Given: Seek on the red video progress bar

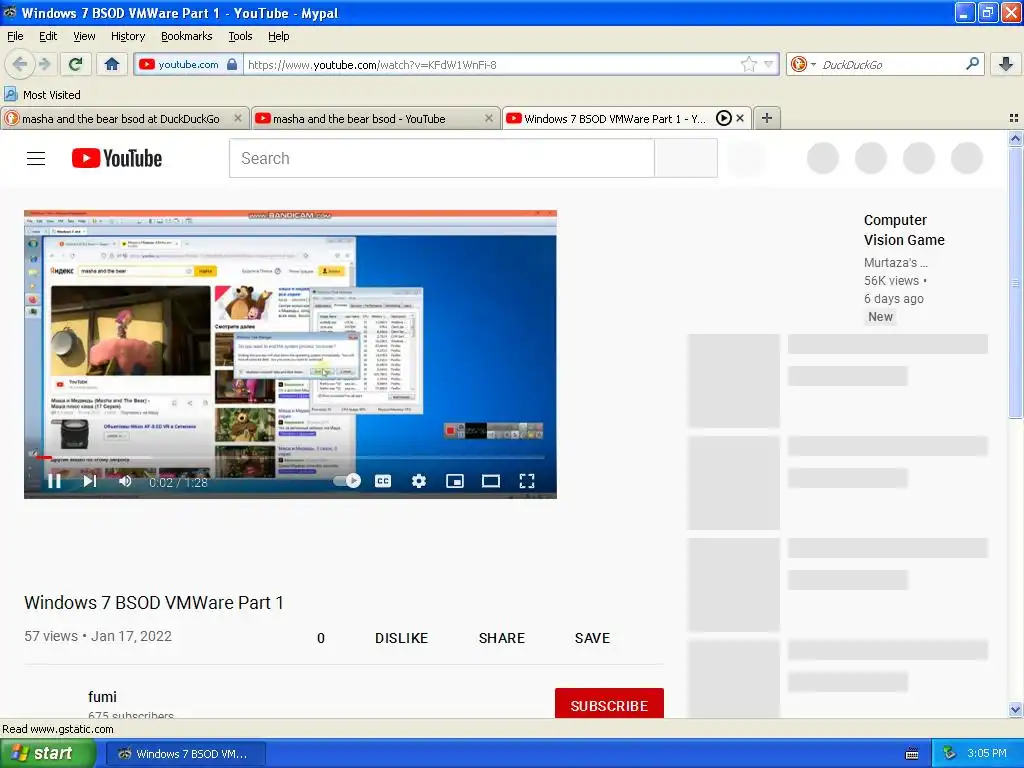Looking at the screenshot, I should coord(290,457).
